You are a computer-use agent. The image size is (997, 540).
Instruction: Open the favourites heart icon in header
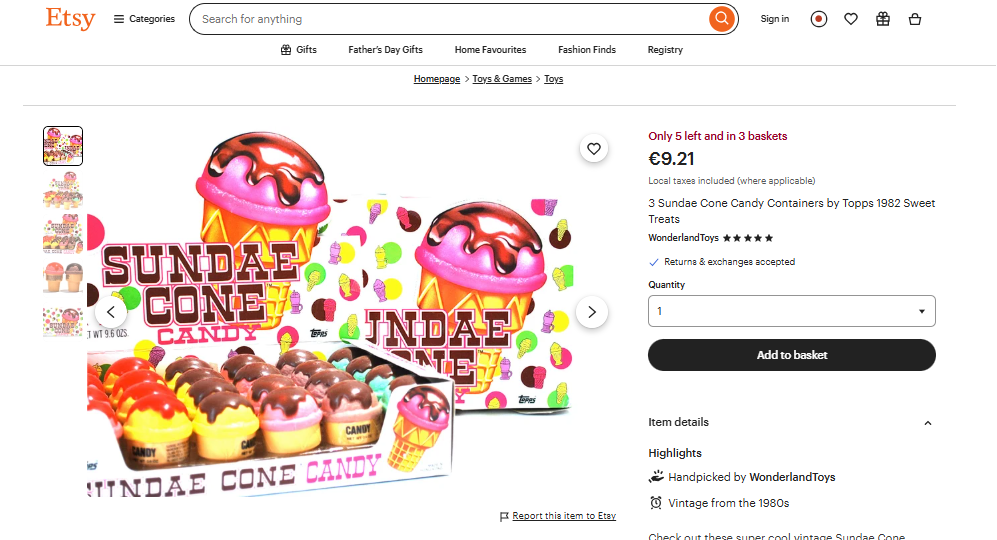pyautogui.click(x=851, y=19)
